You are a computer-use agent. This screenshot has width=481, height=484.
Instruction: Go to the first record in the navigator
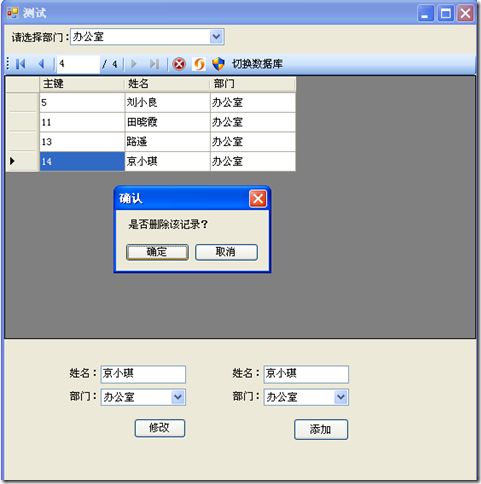(21, 64)
